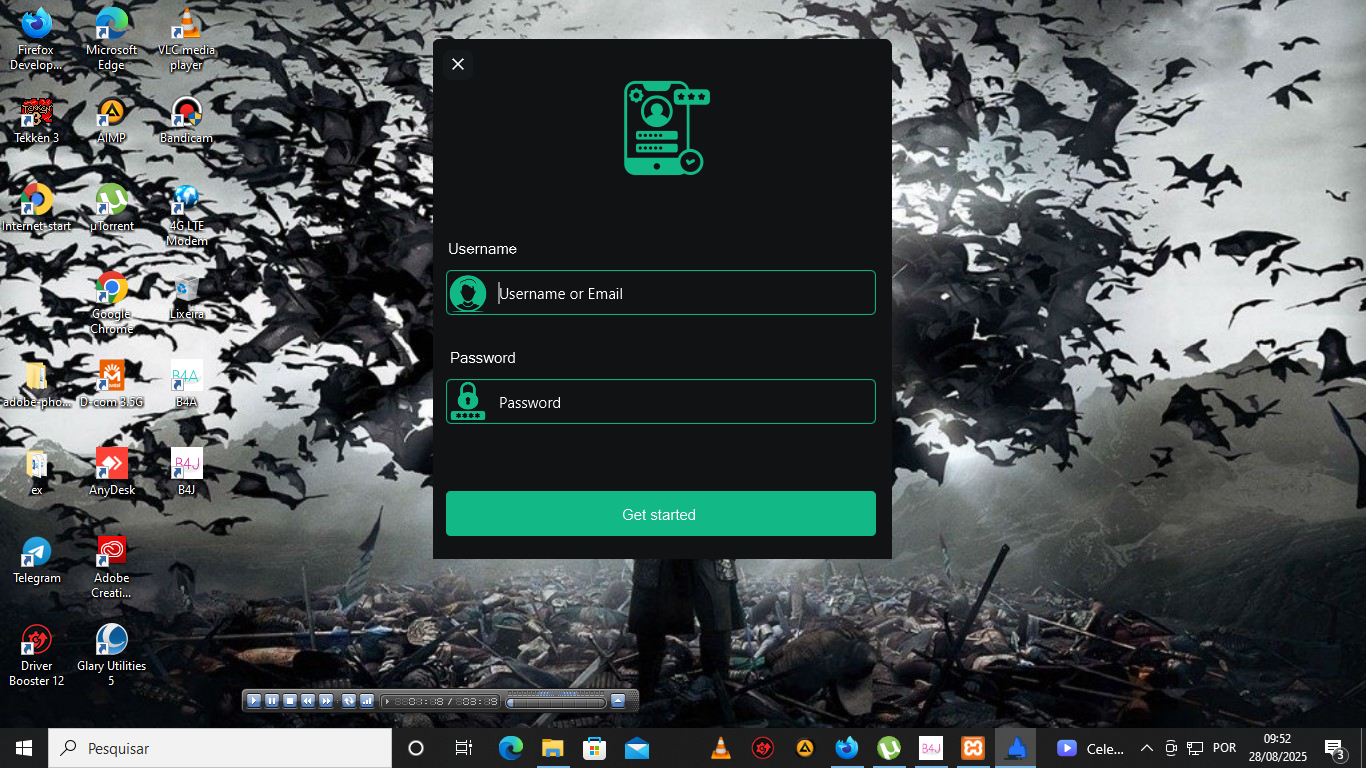Open XAMPP from the taskbar
The height and width of the screenshot is (768, 1366).
(972, 748)
